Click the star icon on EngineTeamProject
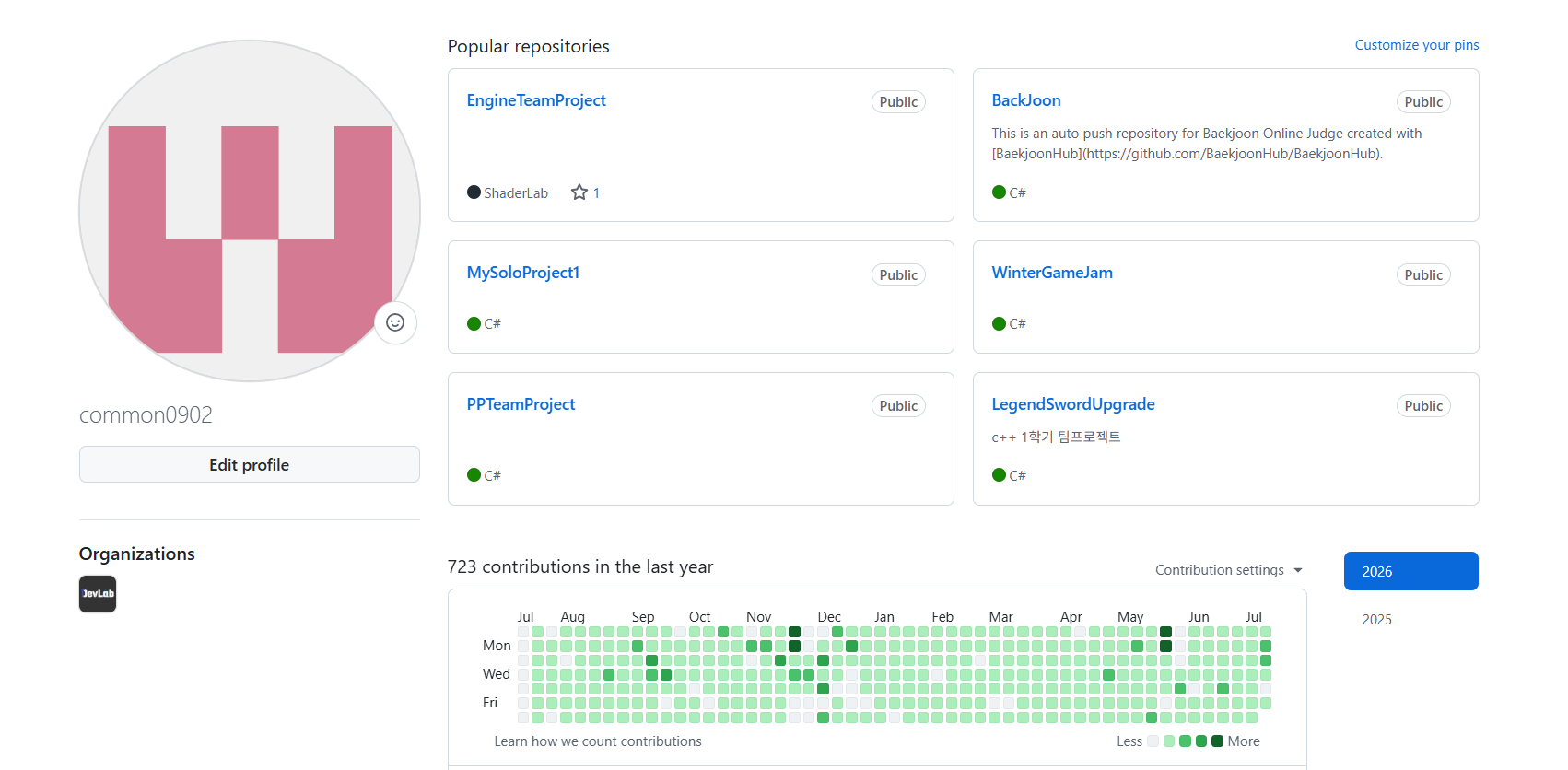 (x=579, y=192)
